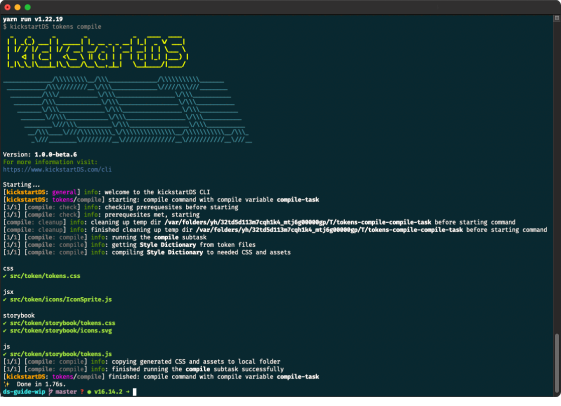Click file path 'src/token/icons/IconSprite.js'
The width and height of the screenshot is (561, 406).
(x=61, y=299)
